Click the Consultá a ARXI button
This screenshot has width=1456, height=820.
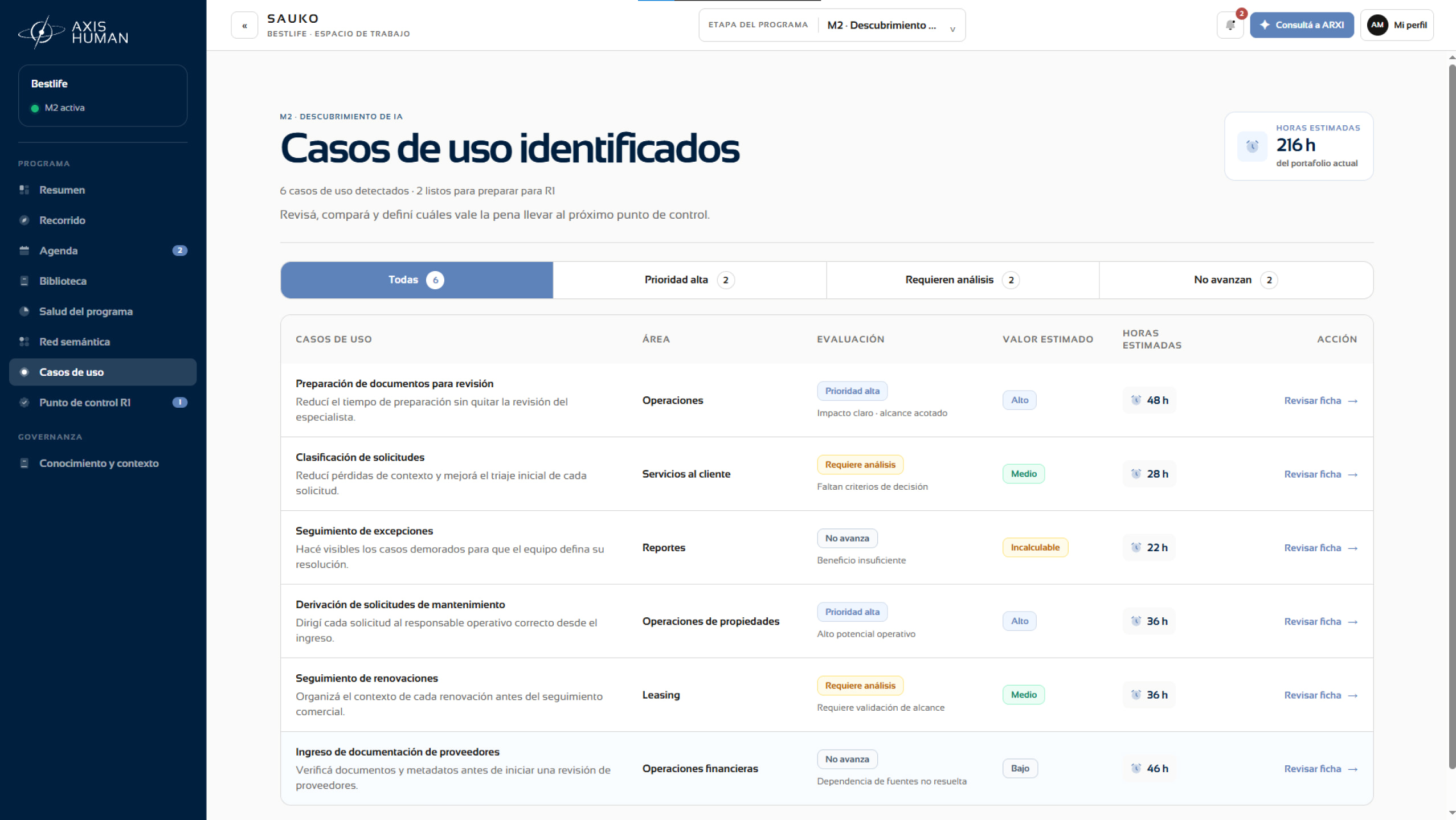tap(1302, 25)
